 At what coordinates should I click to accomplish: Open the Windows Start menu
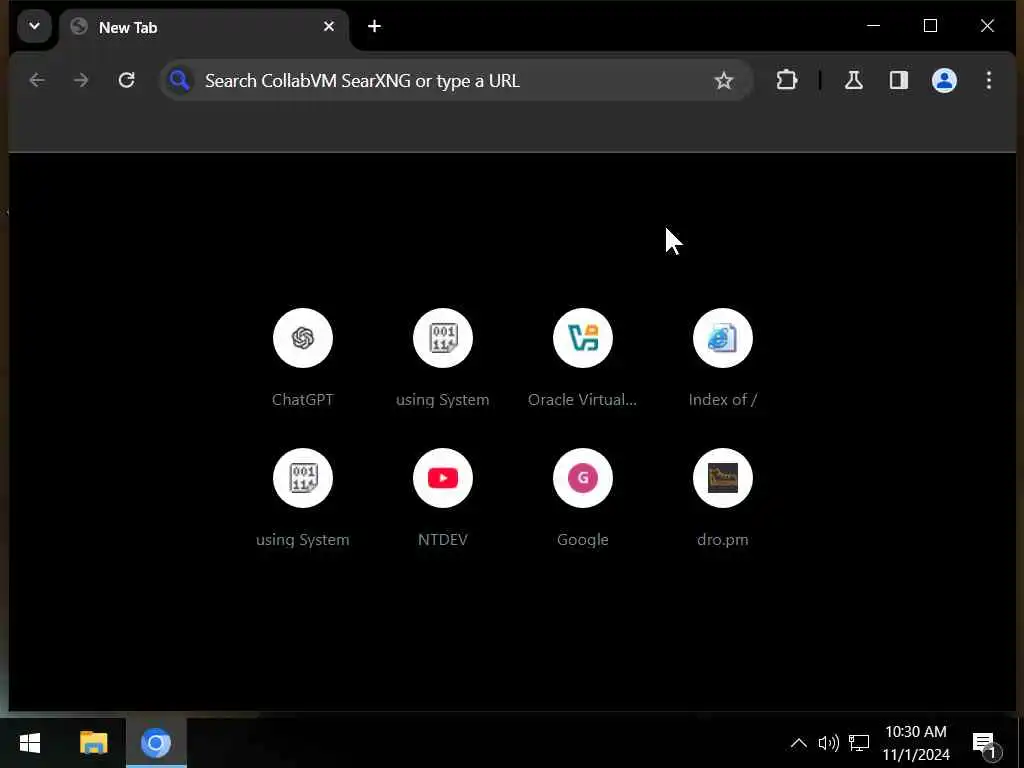pyautogui.click(x=29, y=743)
